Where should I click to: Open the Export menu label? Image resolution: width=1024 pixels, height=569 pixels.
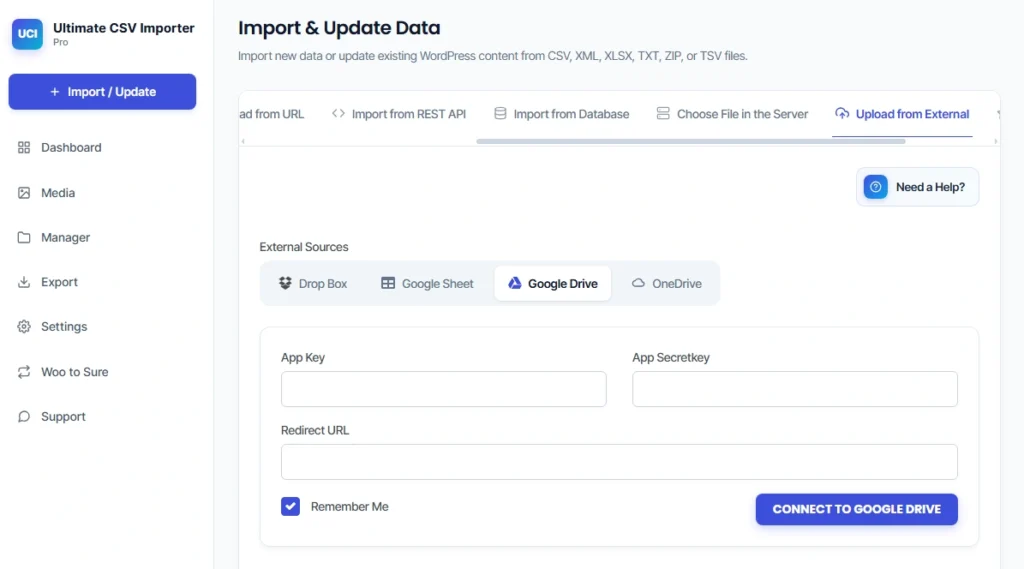(x=59, y=282)
